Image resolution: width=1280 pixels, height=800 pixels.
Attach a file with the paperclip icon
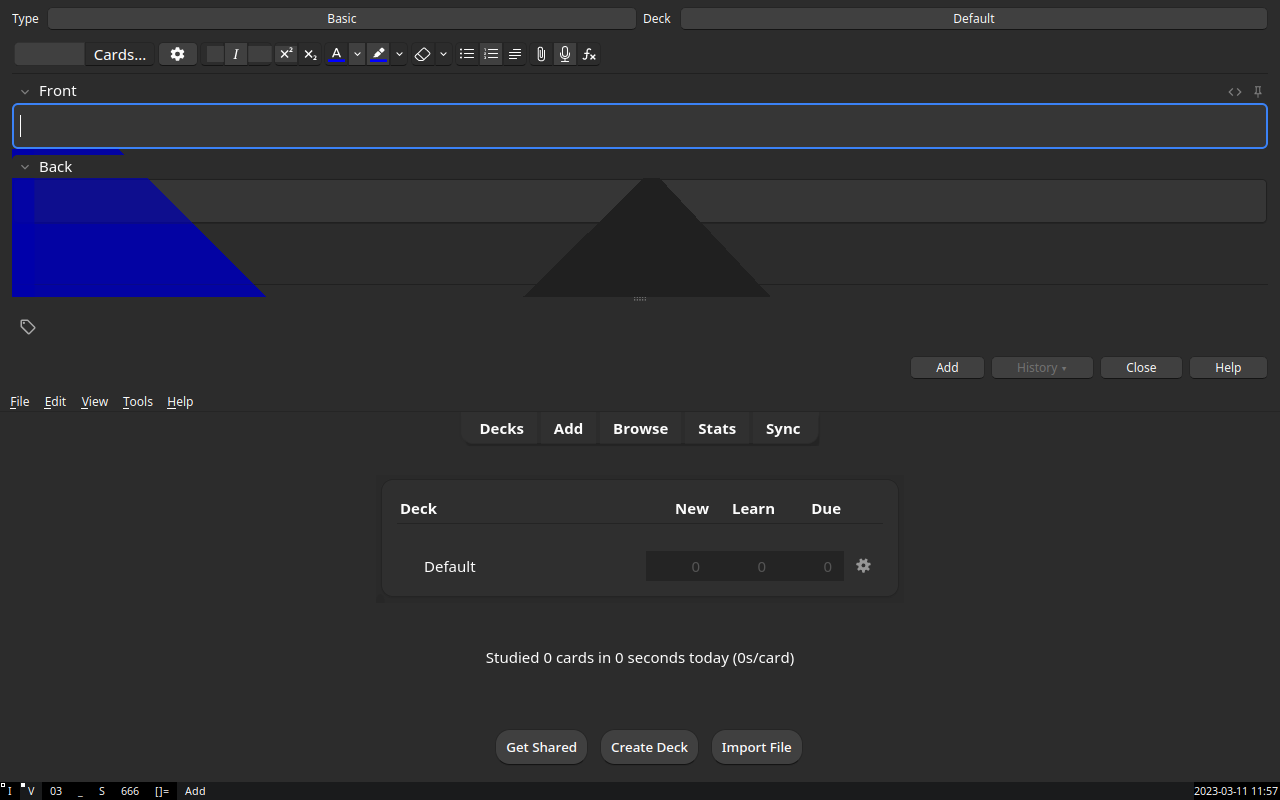point(541,54)
